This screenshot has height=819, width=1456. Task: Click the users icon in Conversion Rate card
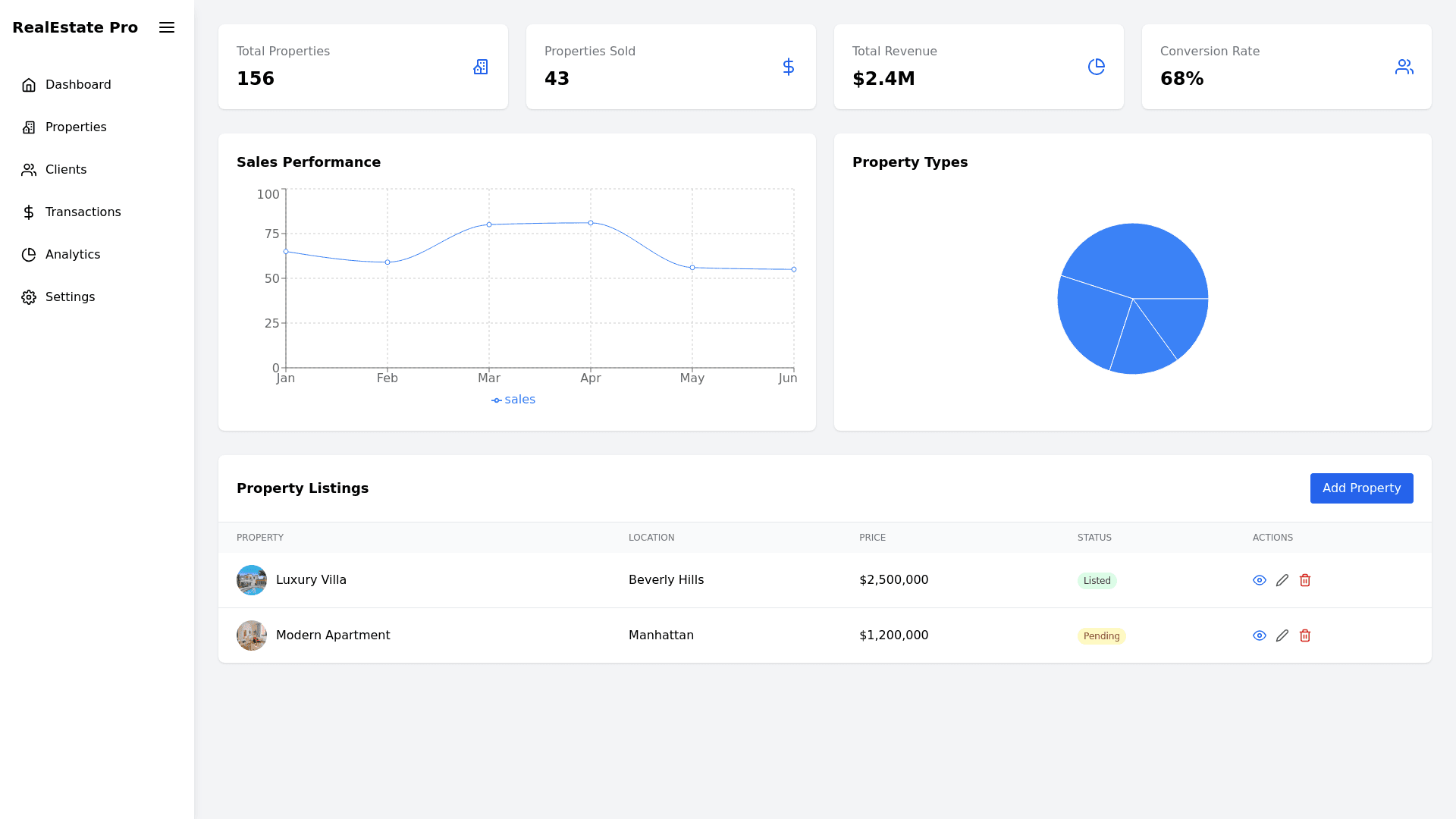click(x=1404, y=67)
